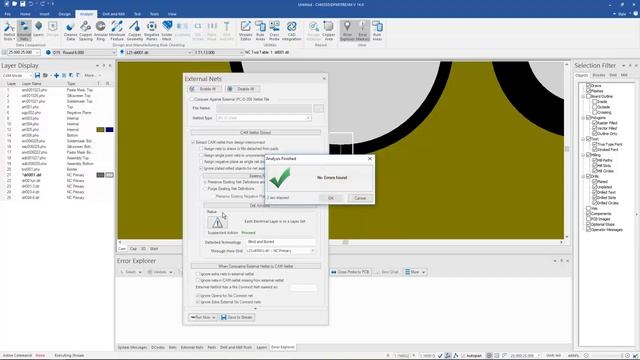Screen dimensions: 640x360
Task: Click the save icon in title bar
Action: point(22,4)
